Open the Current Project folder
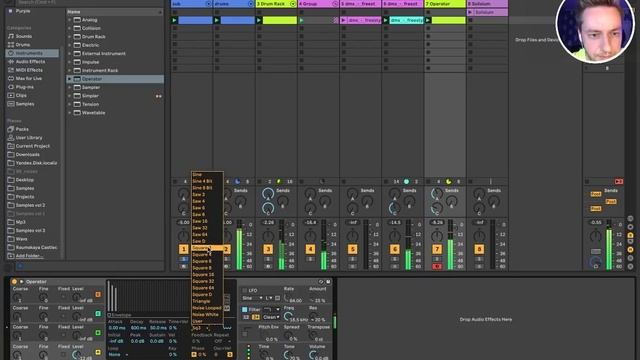The width and height of the screenshot is (640, 360). pos(33,146)
